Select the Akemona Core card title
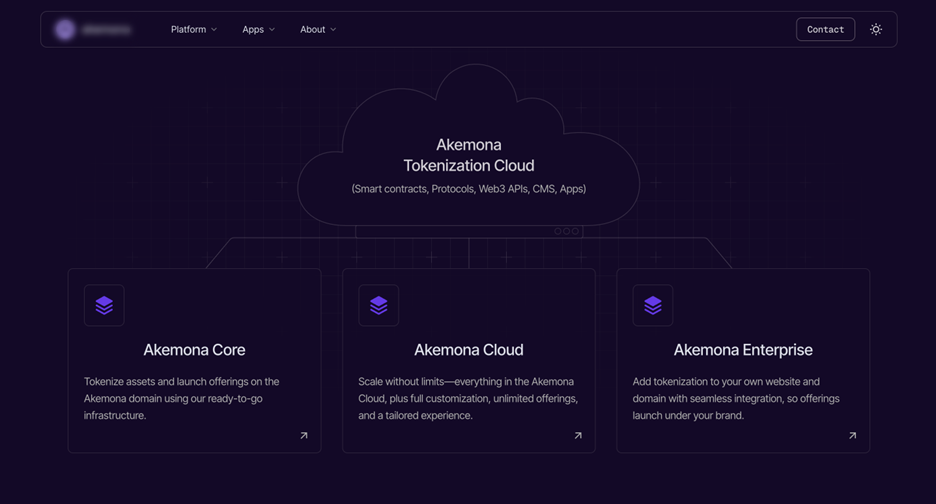The width and height of the screenshot is (936, 504). [x=194, y=350]
